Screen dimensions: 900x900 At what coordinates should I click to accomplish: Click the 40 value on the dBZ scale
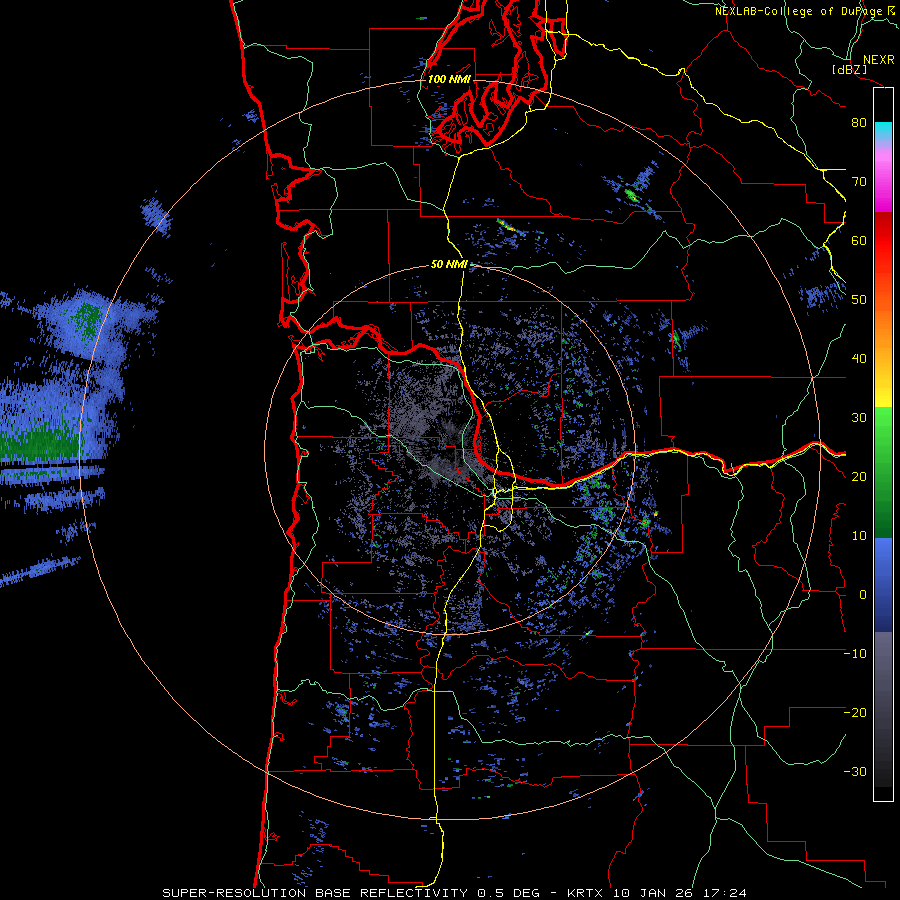click(859, 359)
